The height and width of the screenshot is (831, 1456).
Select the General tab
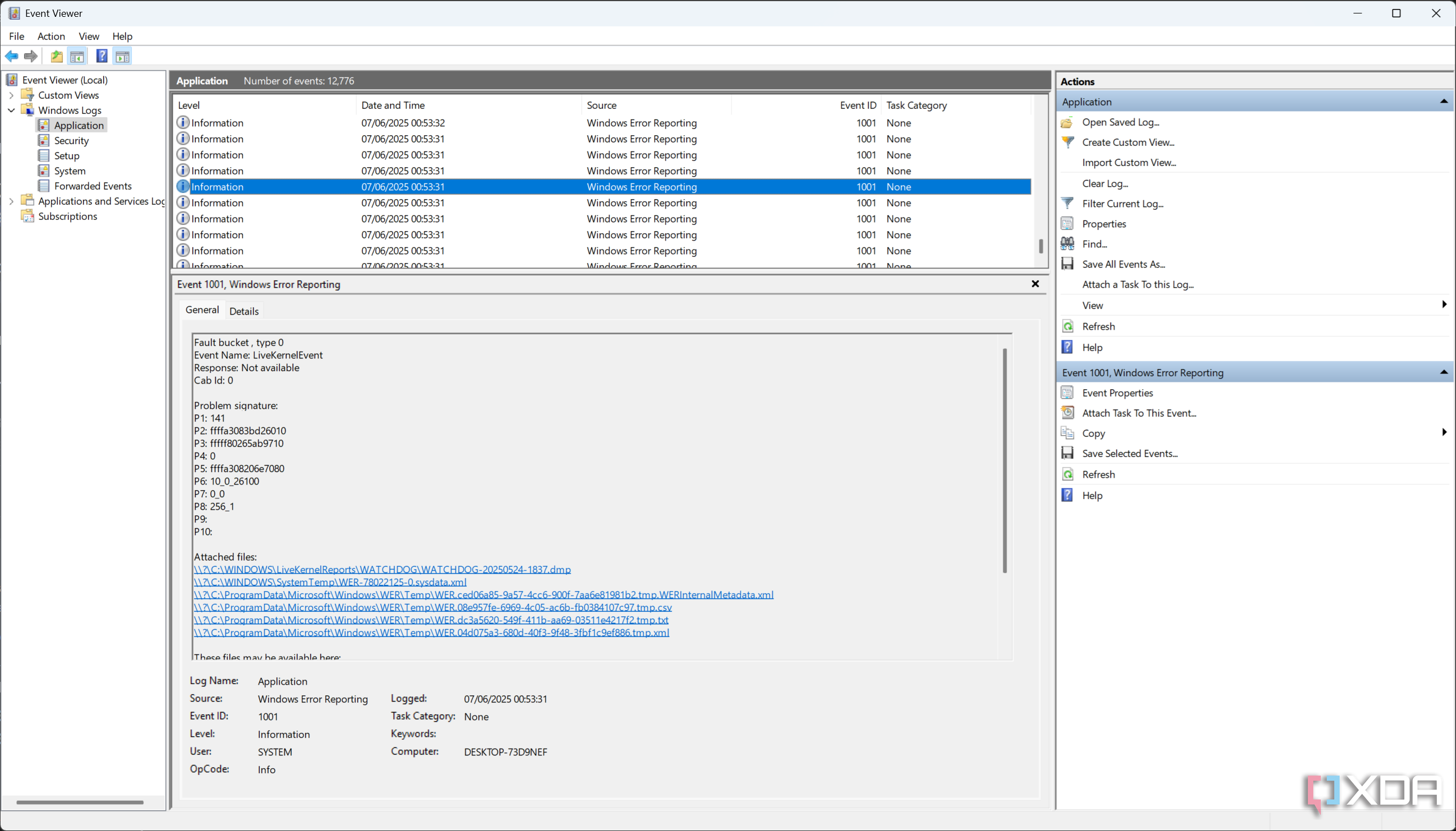point(202,310)
